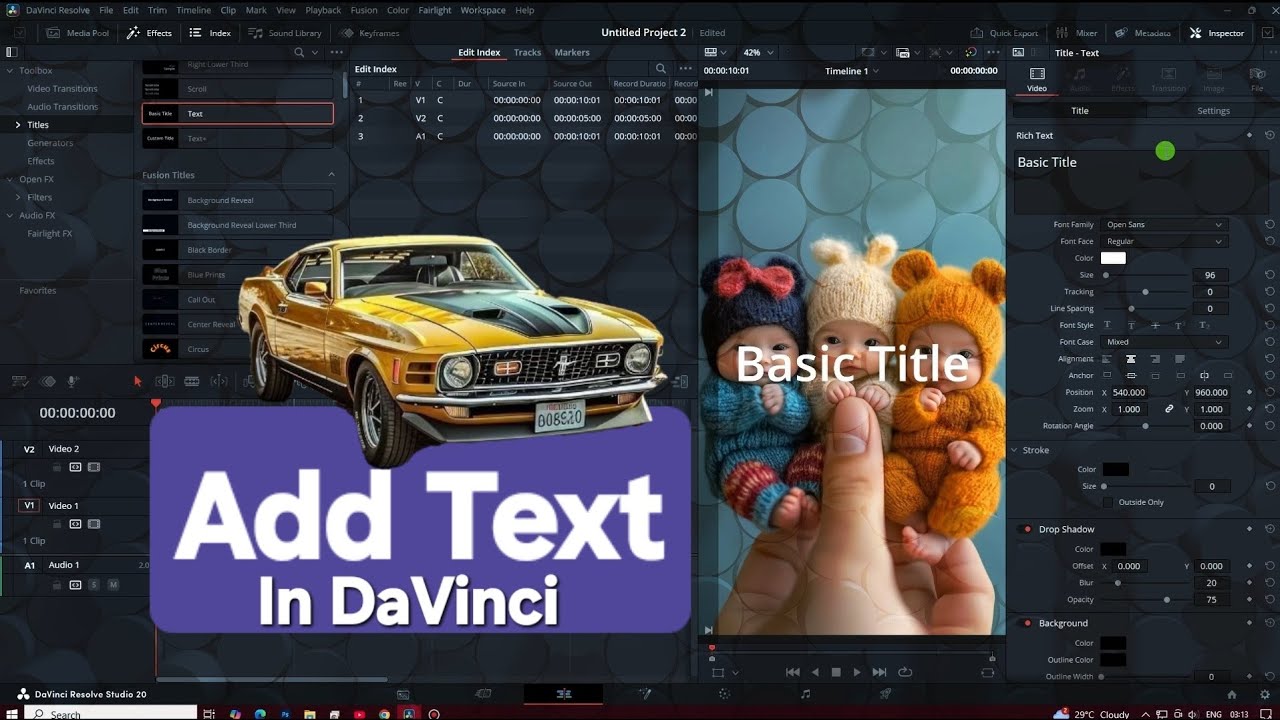Open the Fusion menu

click(364, 10)
